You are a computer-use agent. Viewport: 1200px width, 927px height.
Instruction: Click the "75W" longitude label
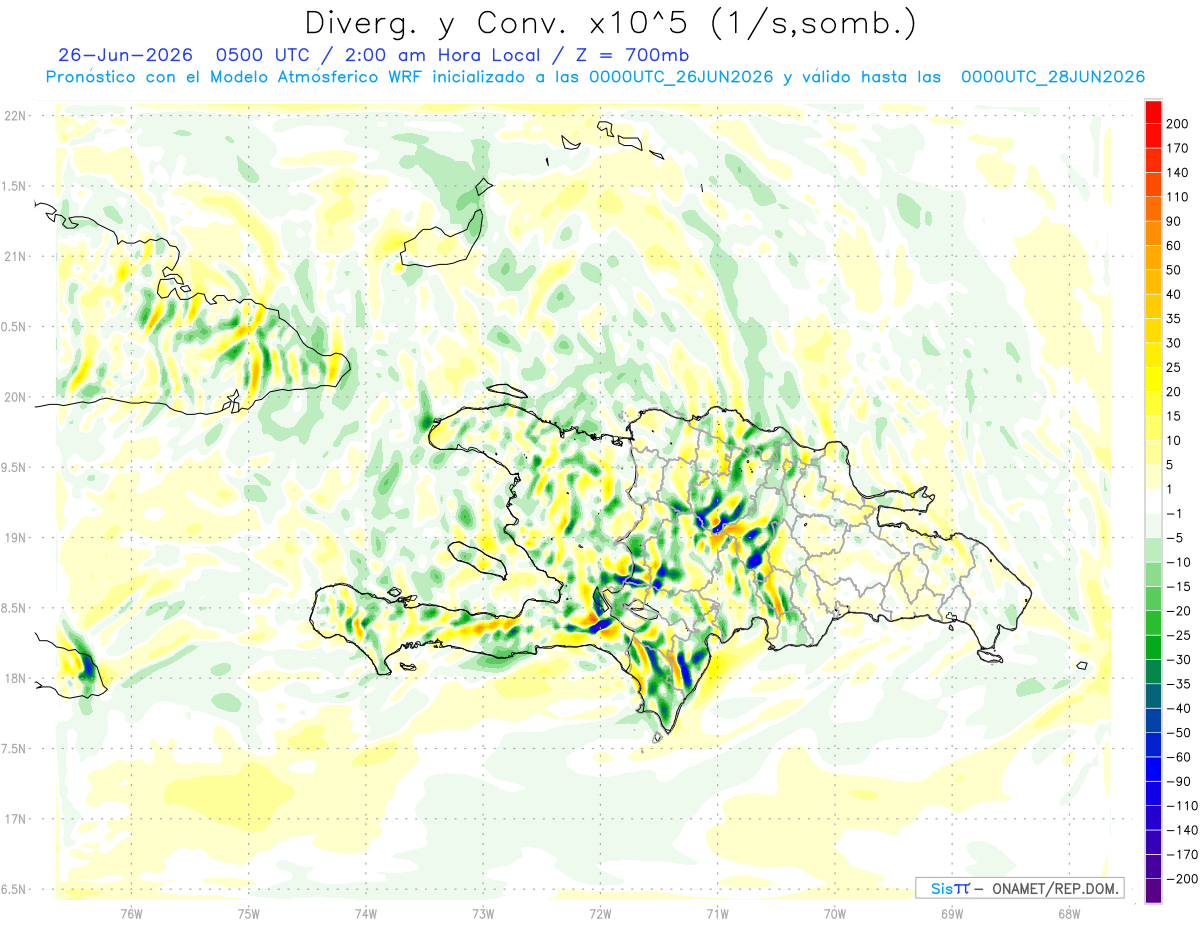pos(249,912)
